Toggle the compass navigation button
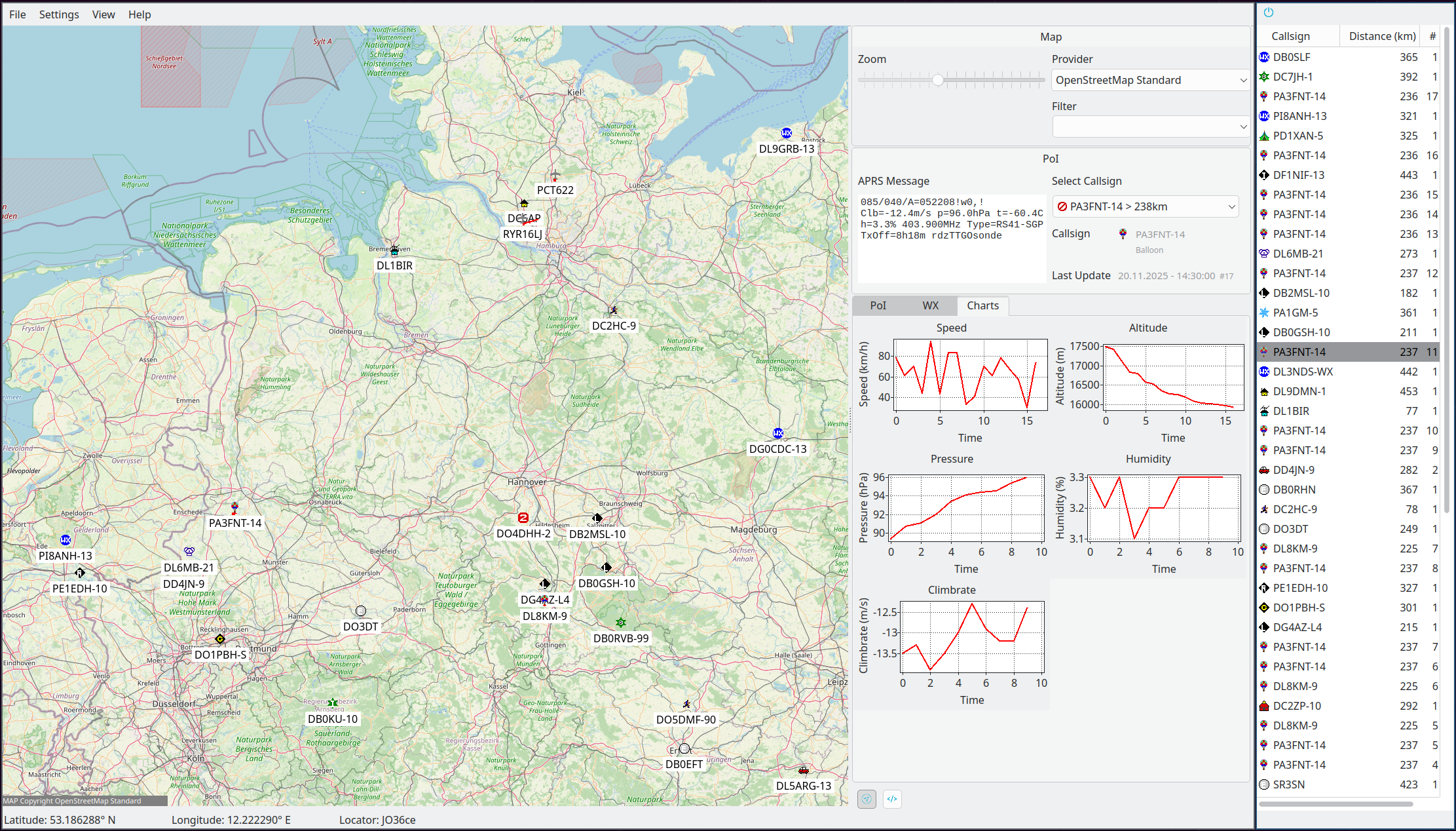This screenshot has width=1456, height=831. pyautogui.click(x=867, y=799)
